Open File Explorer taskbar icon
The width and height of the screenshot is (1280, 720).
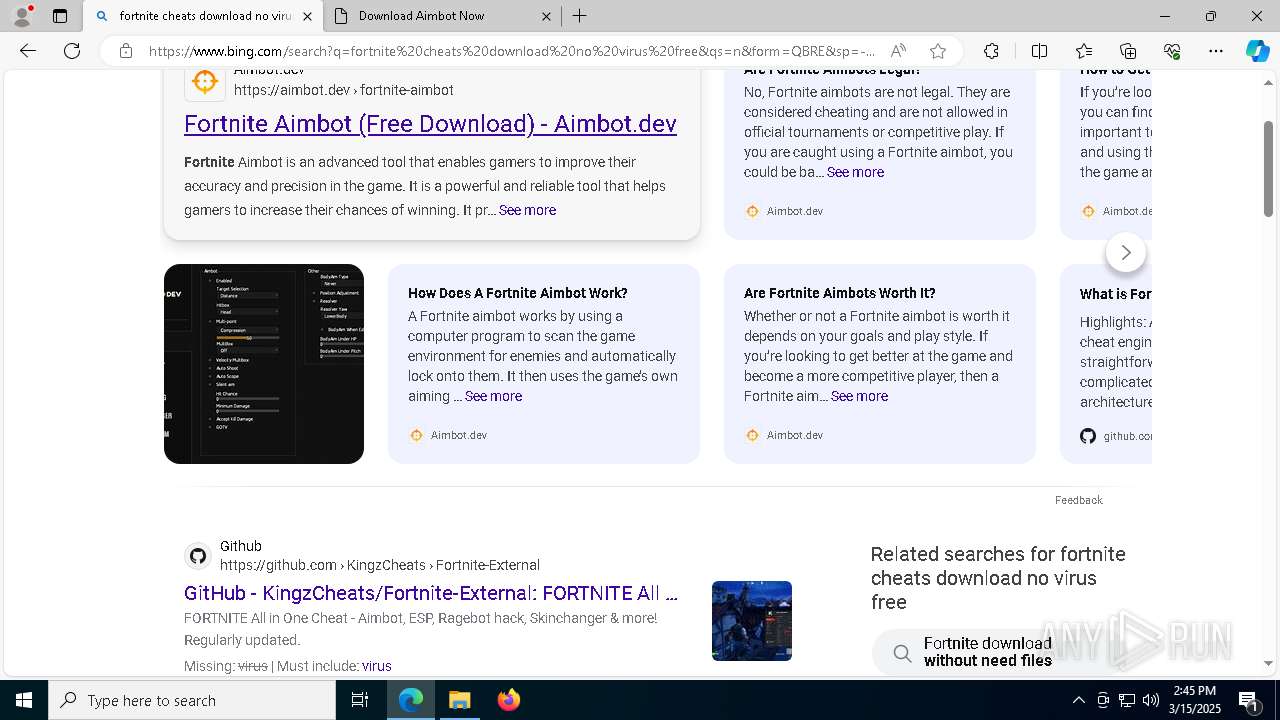tap(459, 700)
